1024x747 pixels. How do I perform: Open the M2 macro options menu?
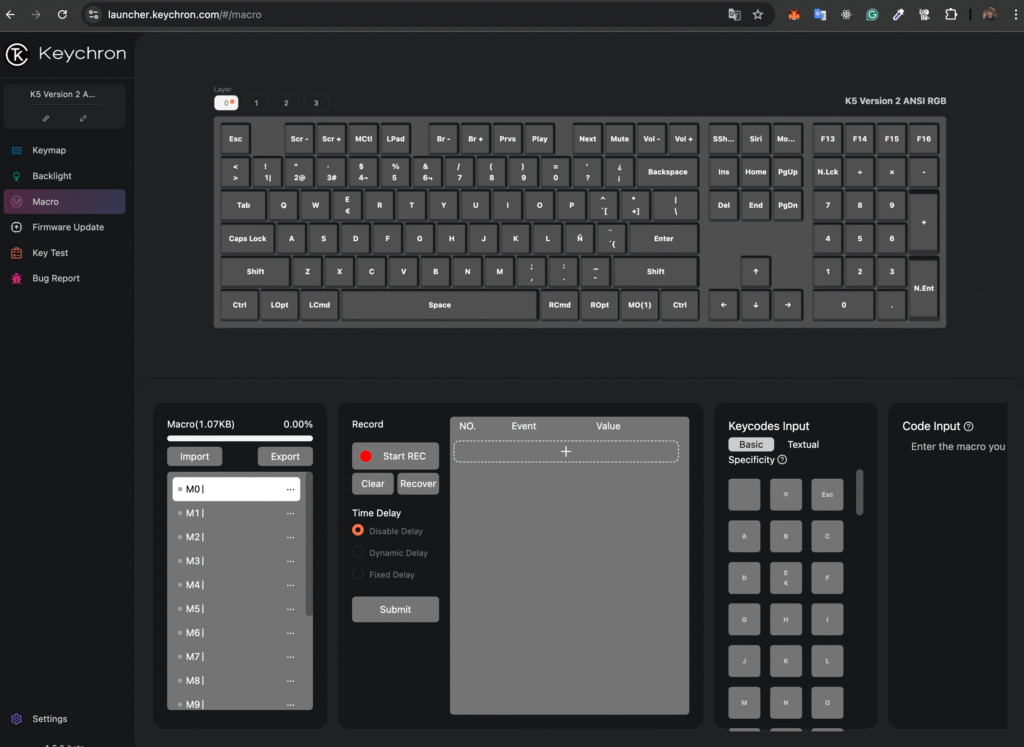(291, 537)
